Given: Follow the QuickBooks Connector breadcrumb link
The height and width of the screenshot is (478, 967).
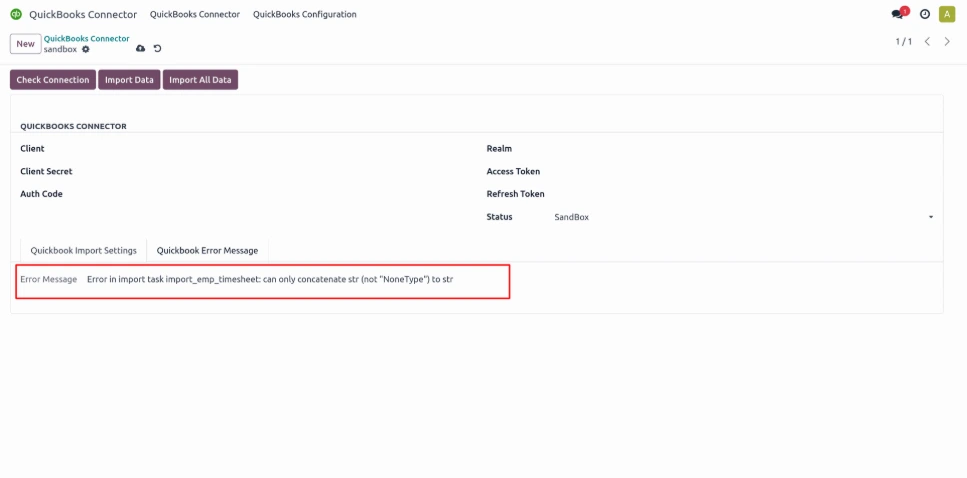Looking at the screenshot, I should pos(86,38).
